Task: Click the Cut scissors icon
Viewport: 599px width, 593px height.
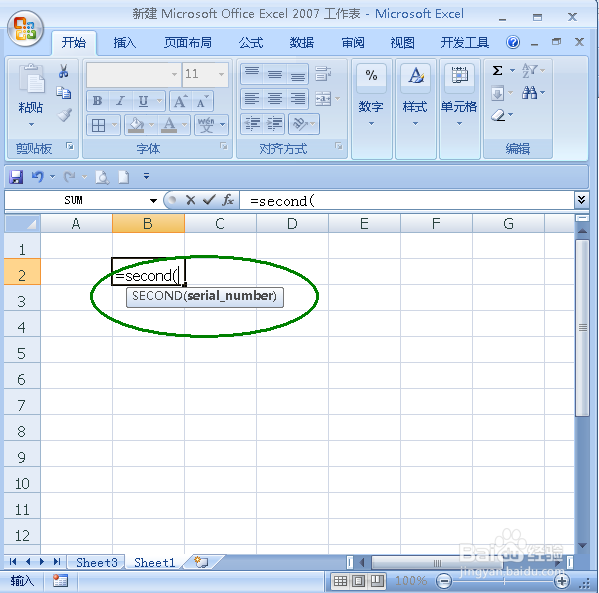Action: click(x=63, y=71)
